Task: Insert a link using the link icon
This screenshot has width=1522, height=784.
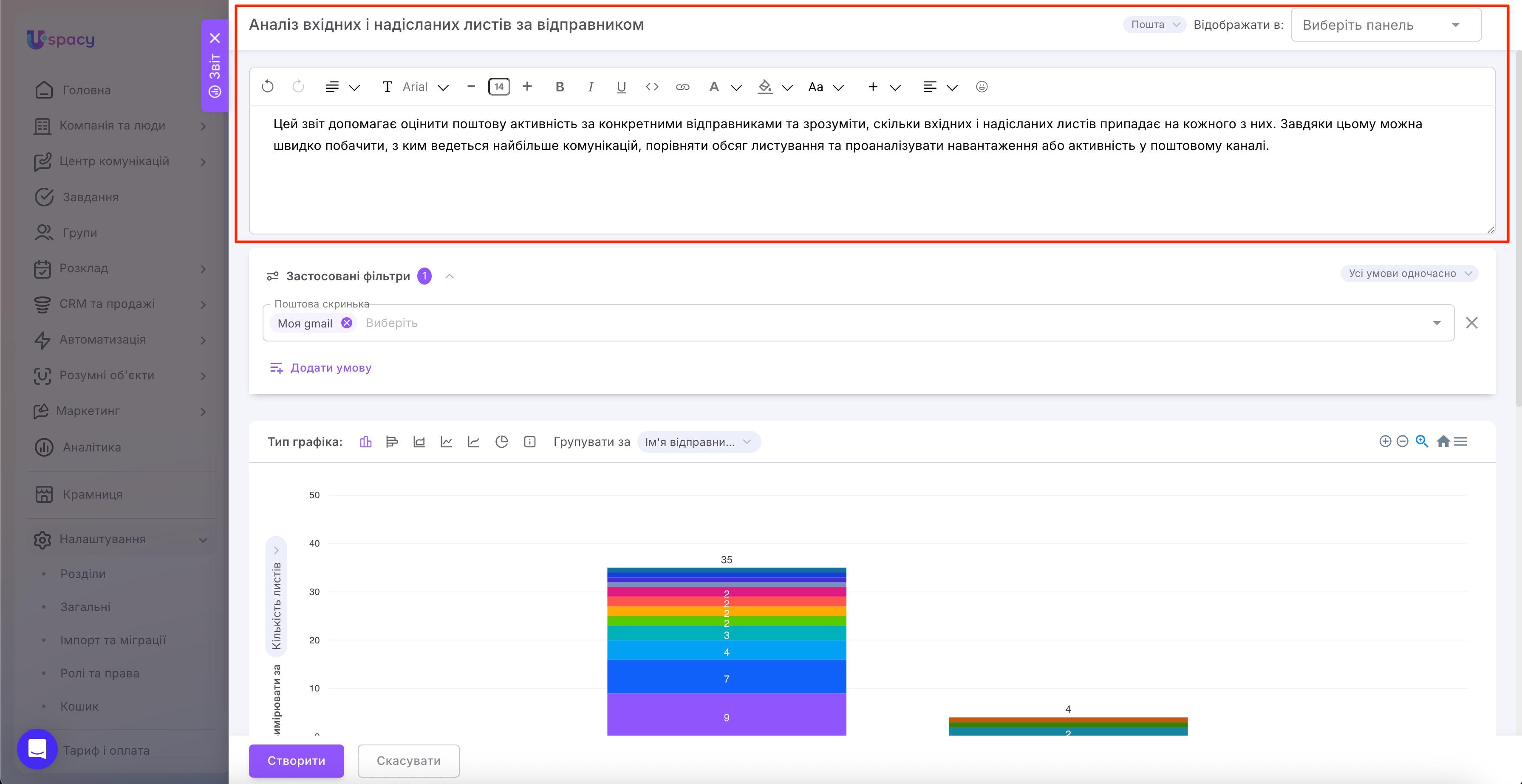Action: click(x=682, y=87)
